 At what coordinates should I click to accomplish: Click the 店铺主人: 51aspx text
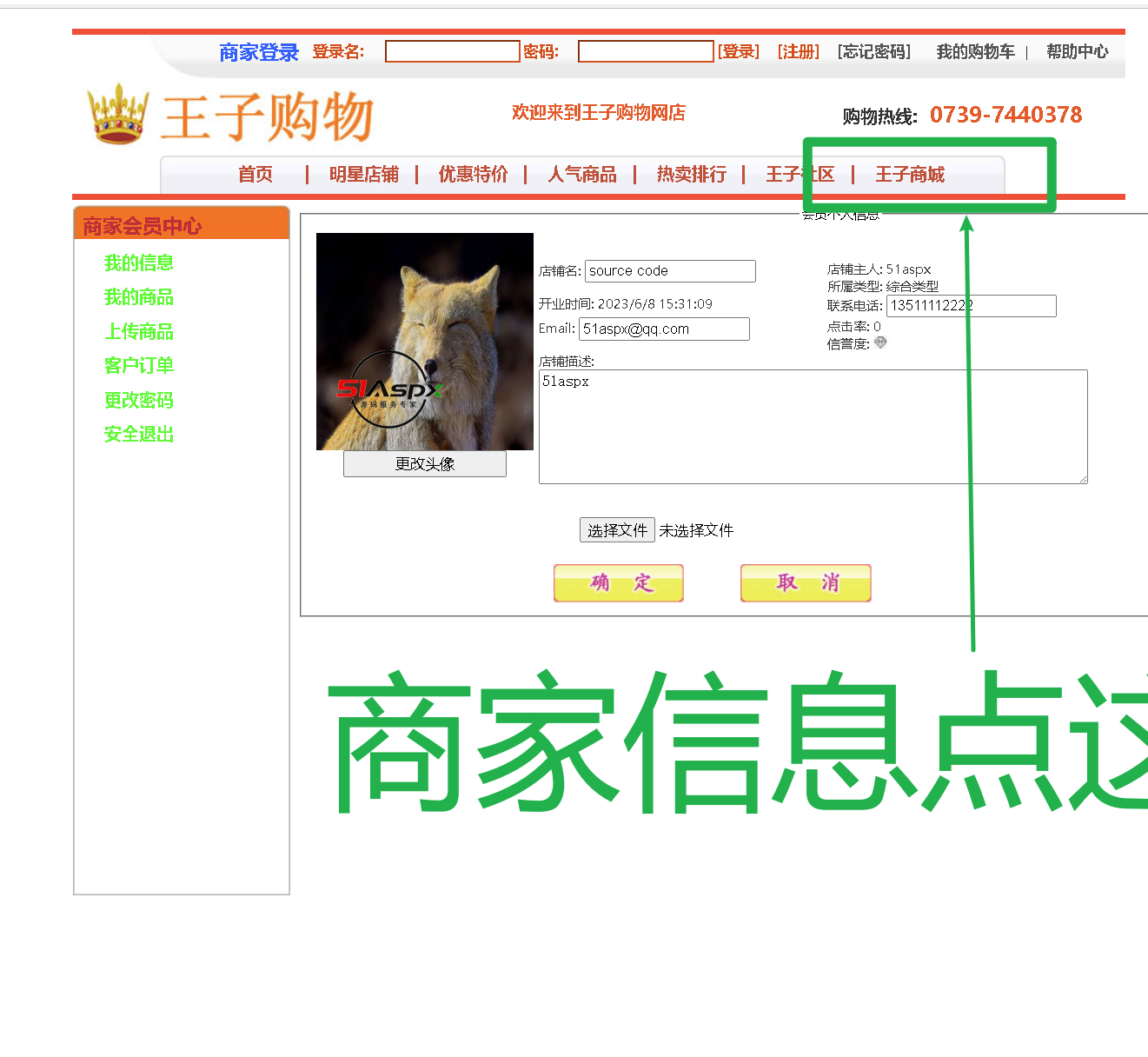coord(879,269)
